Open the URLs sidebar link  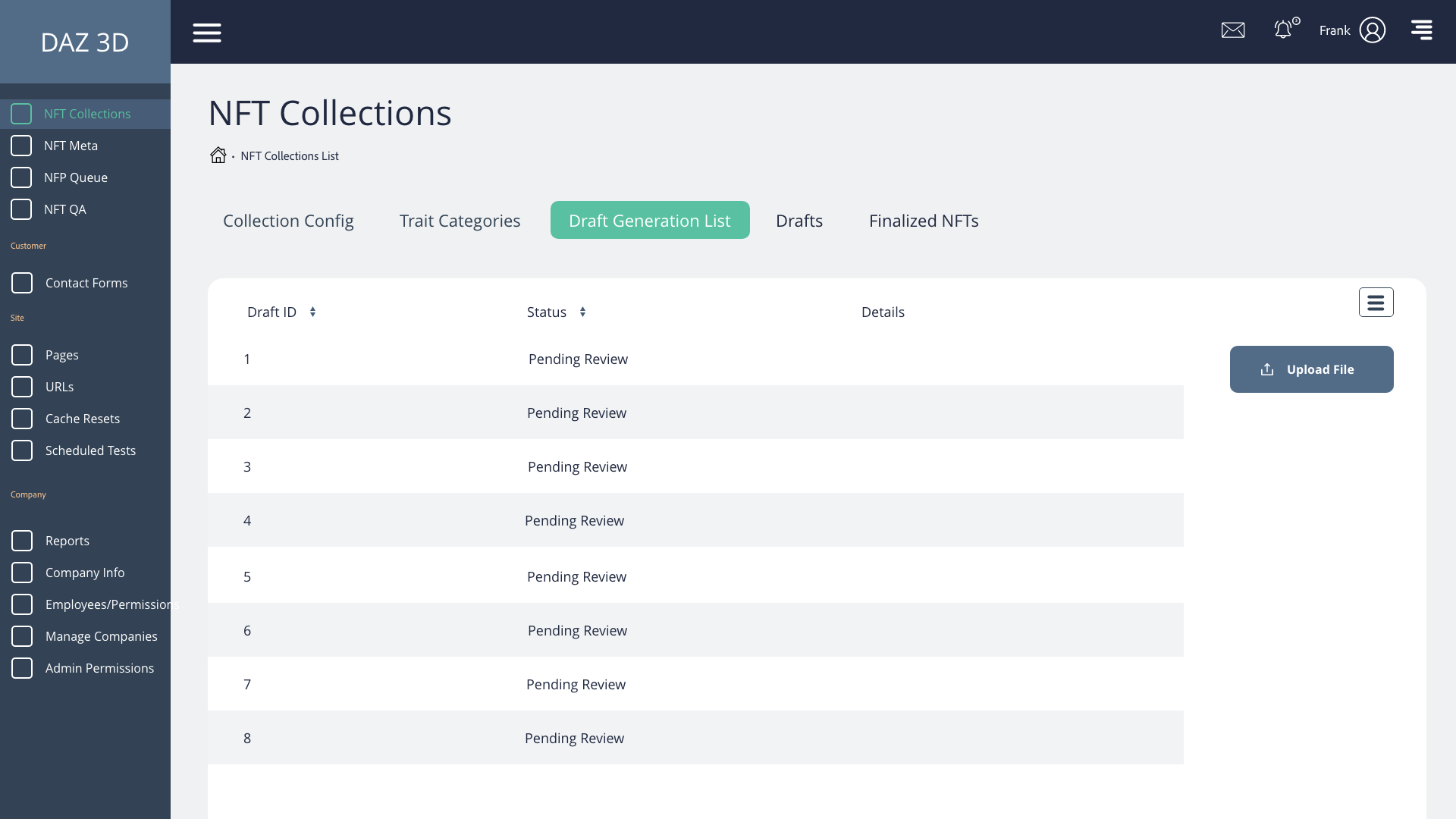pos(59,387)
